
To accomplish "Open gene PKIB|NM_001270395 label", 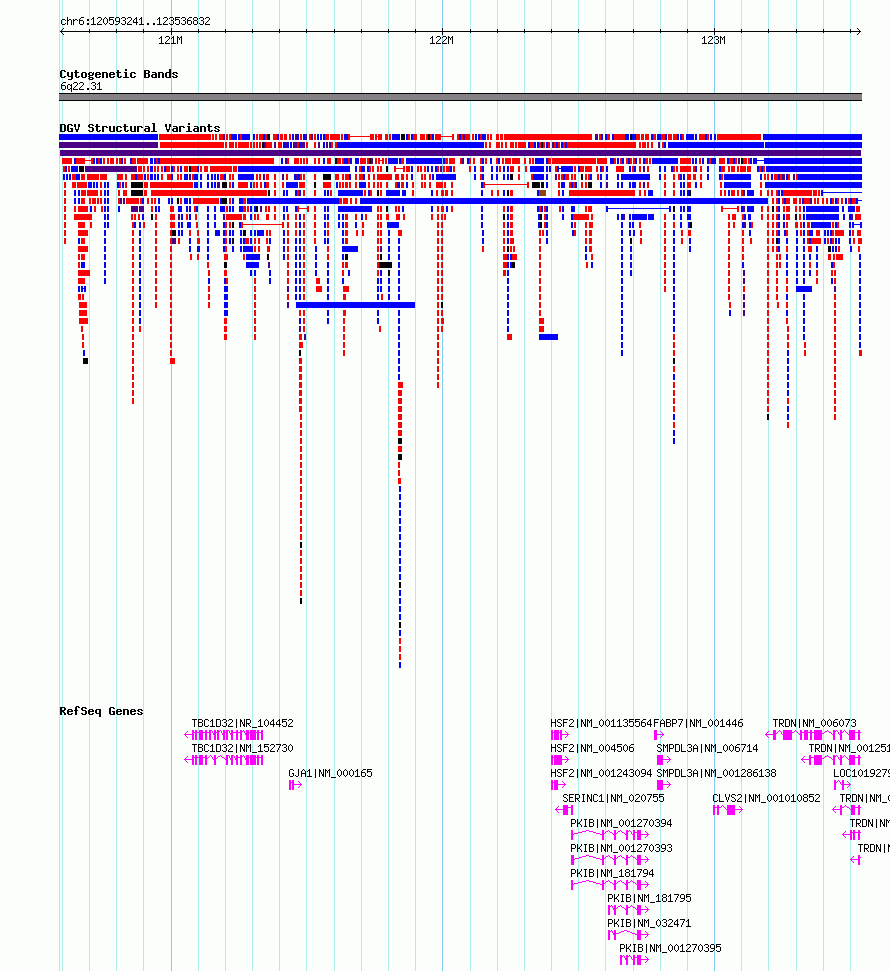I will [x=670, y=948].
